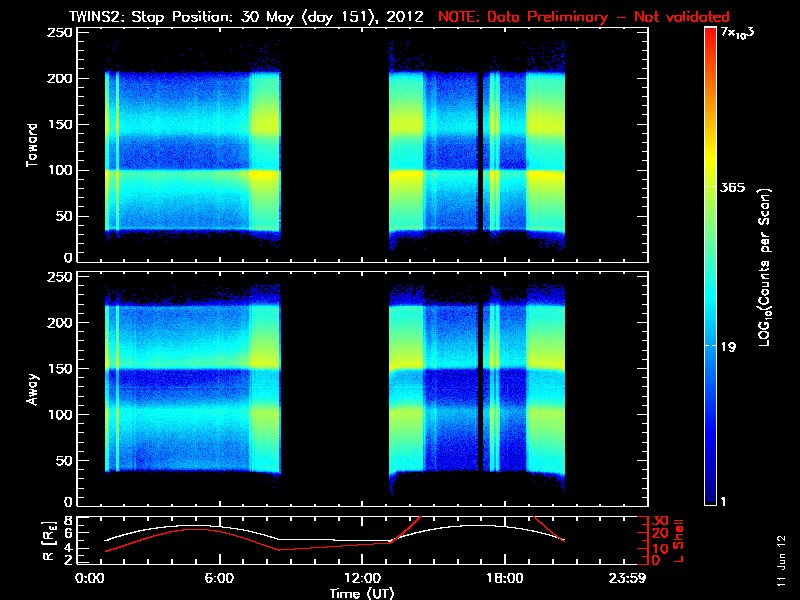The height and width of the screenshot is (600, 800).
Task: Click the 'R [RE]' axis label
Action: pyautogui.click(x=49, y=541)
